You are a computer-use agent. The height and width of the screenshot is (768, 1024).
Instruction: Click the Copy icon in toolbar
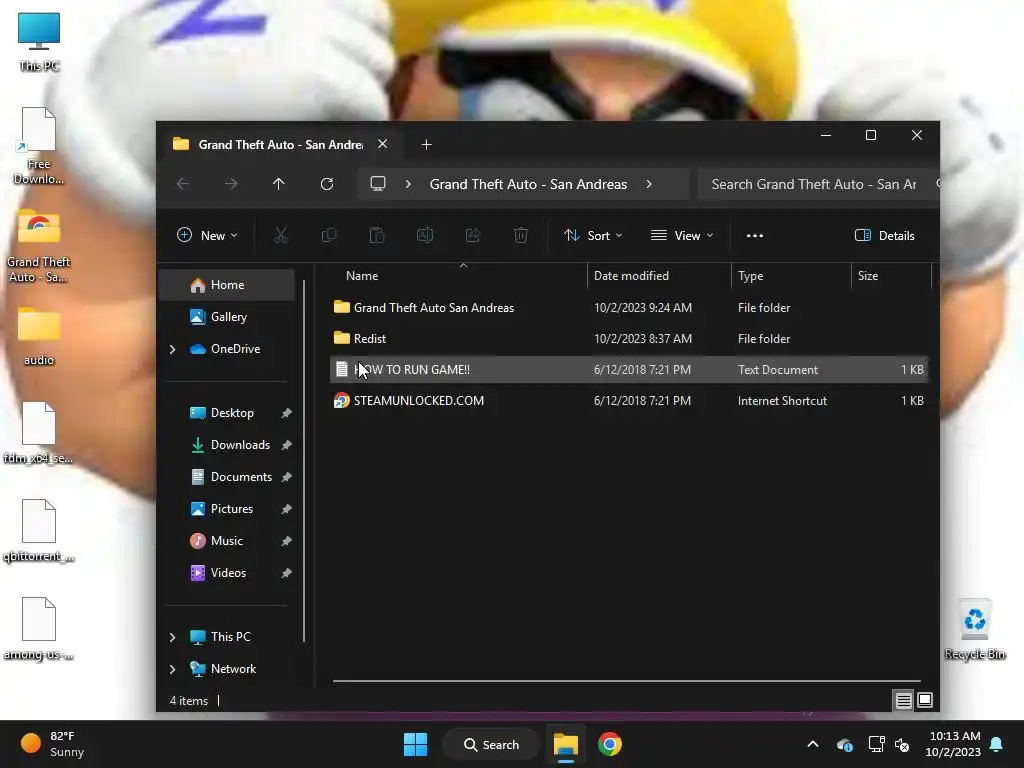[328, 235]
